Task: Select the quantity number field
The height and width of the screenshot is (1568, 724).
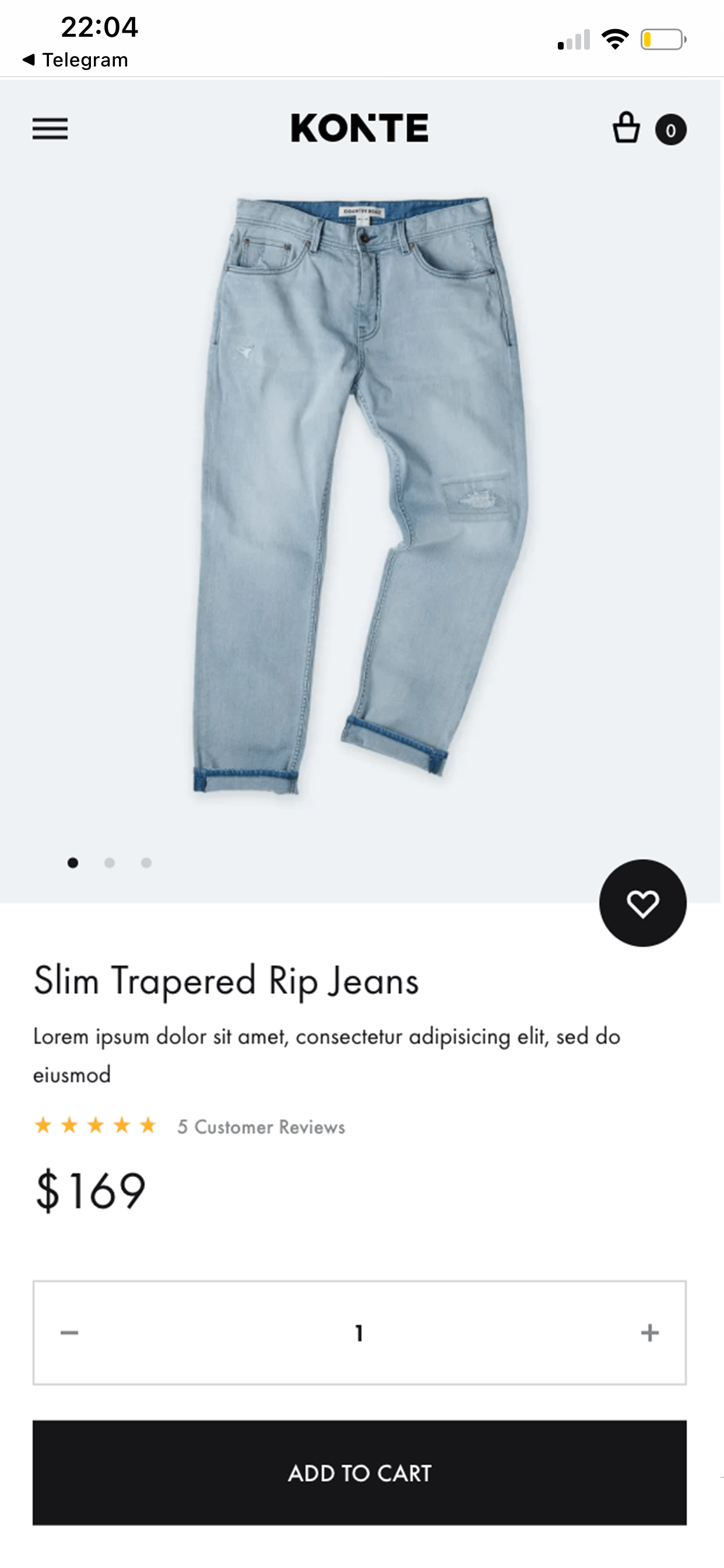Action: point(360,1333)
